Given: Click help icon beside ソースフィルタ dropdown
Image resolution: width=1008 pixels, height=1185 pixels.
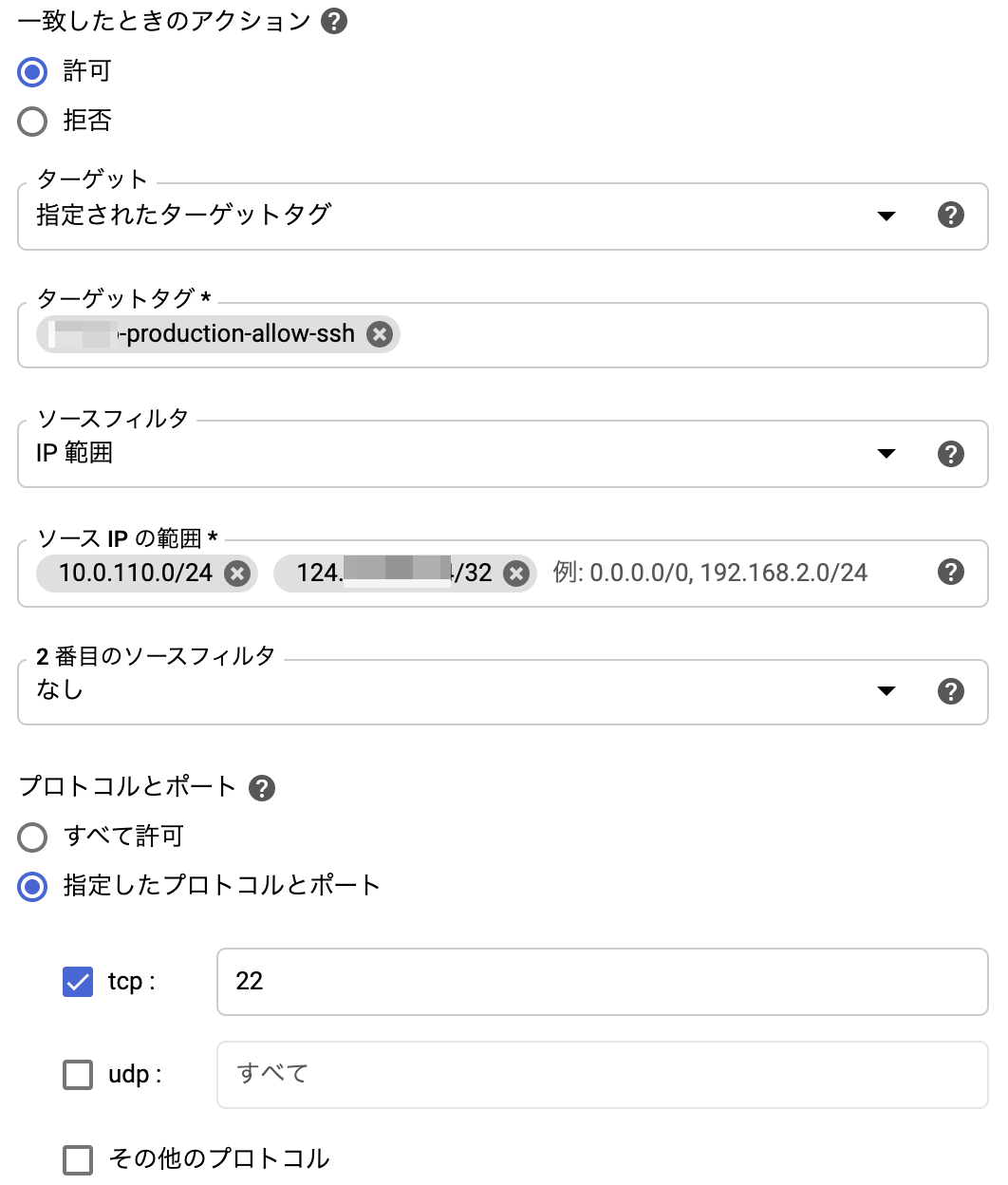Looking at the screenshot, I should pyautogui.click(x=950, y=454).
